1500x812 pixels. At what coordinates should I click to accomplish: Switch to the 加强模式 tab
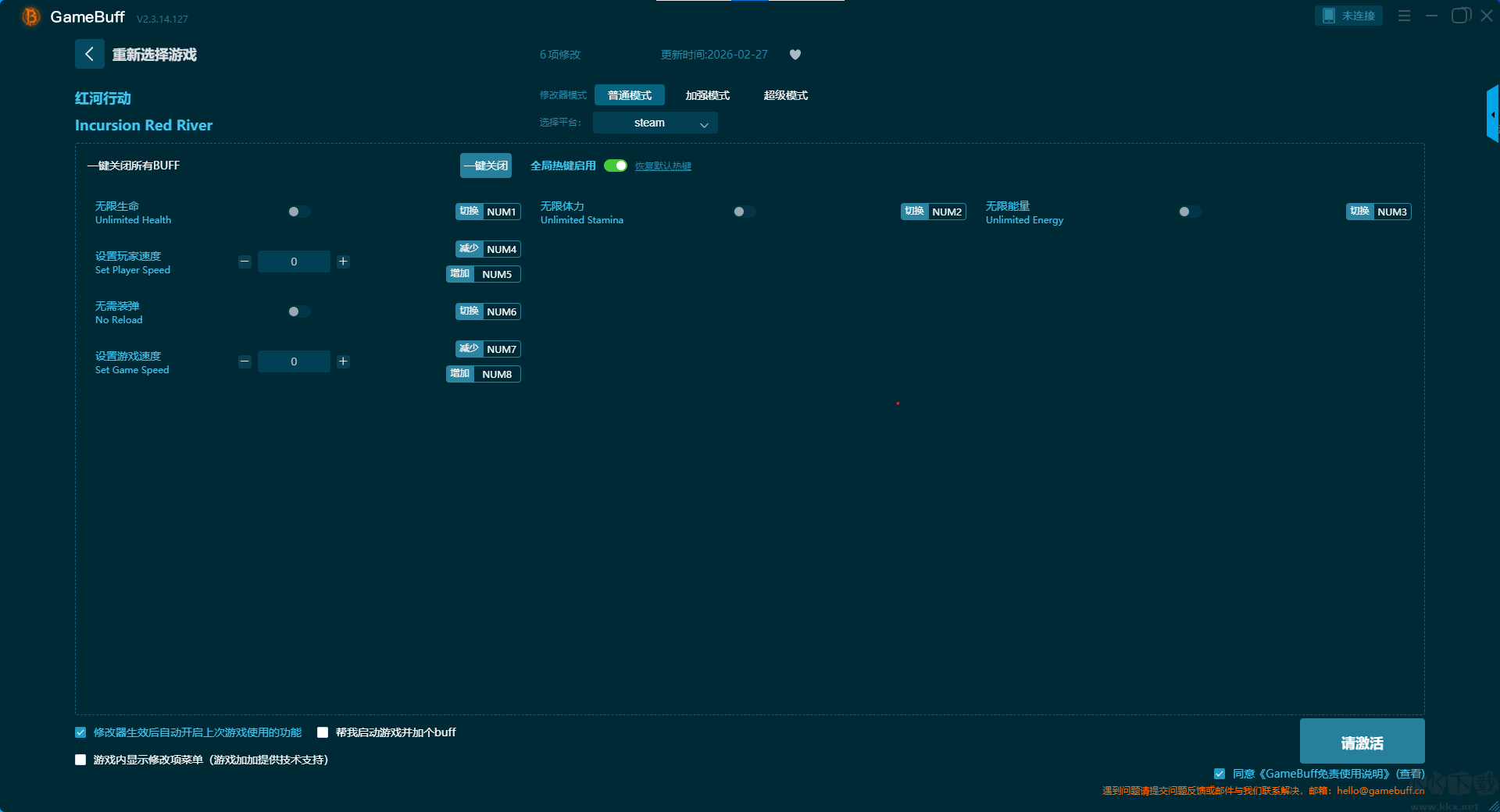[x=707, y=95]
